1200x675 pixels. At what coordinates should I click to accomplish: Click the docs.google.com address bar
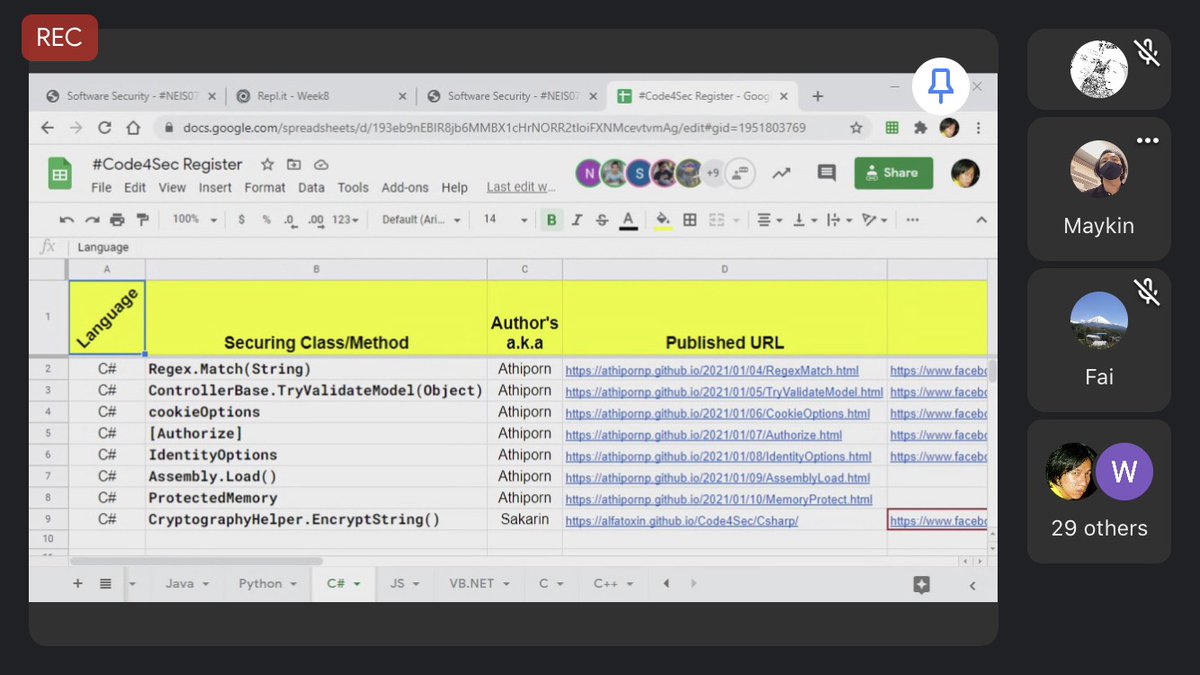tap(510, 128)
